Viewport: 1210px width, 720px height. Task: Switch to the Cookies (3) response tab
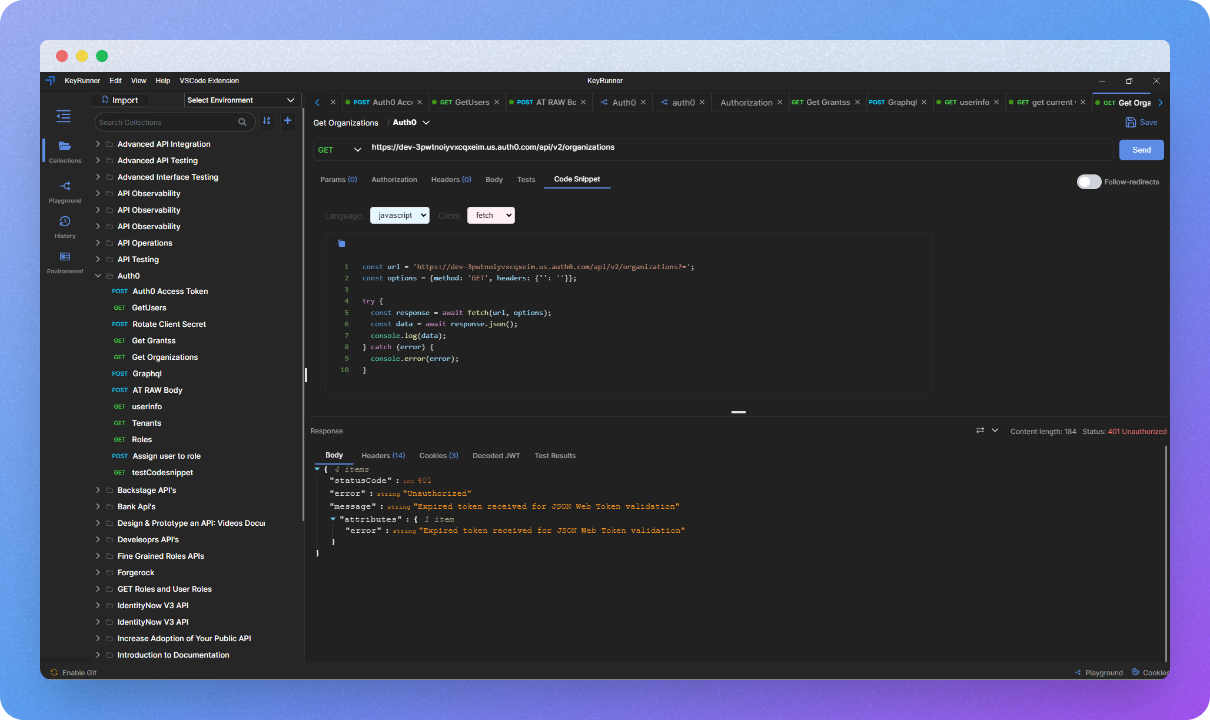click(438, 455)
